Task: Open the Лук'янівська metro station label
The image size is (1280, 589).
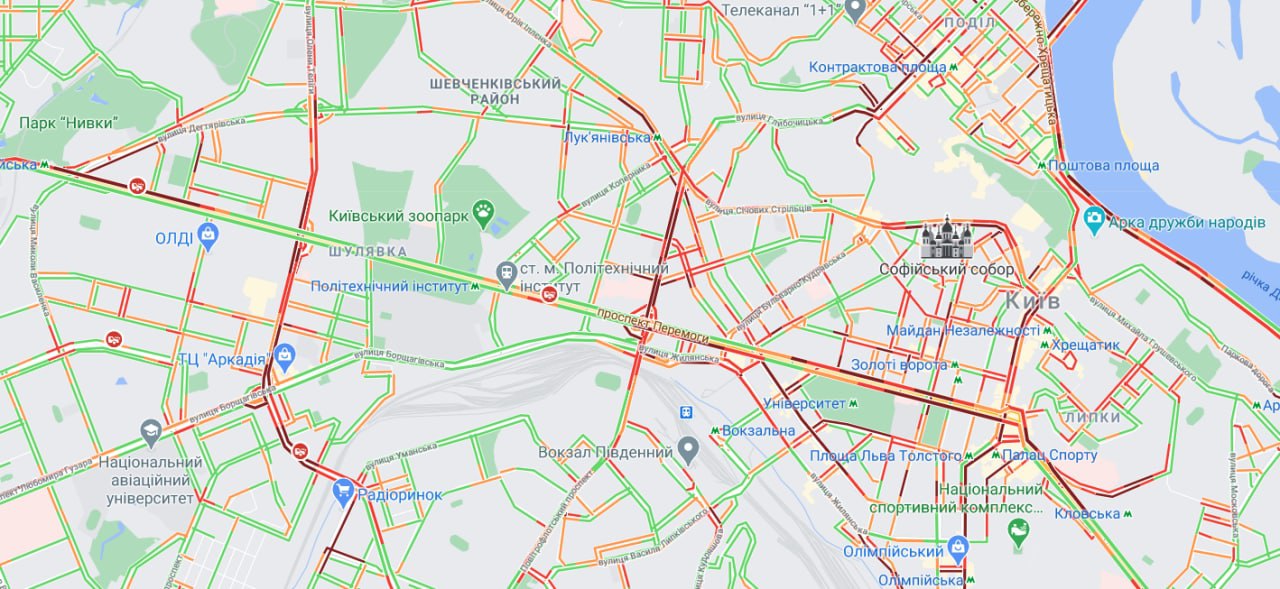Action: click(607, 137)
